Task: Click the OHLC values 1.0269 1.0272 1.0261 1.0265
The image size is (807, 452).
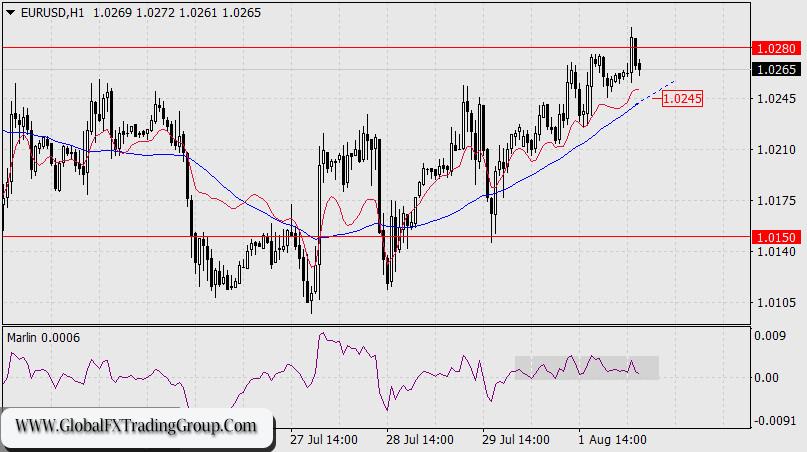Action: [x=177, y=13]
